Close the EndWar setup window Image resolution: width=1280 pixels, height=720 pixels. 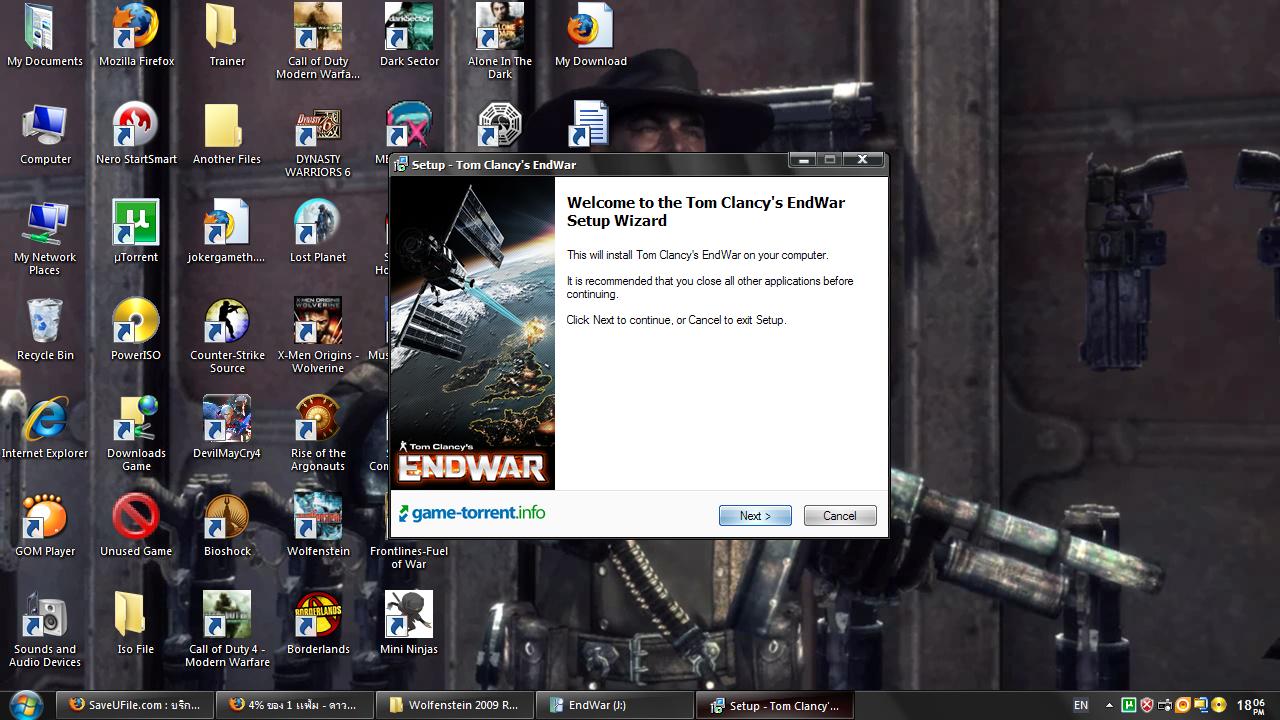point(862,160)
